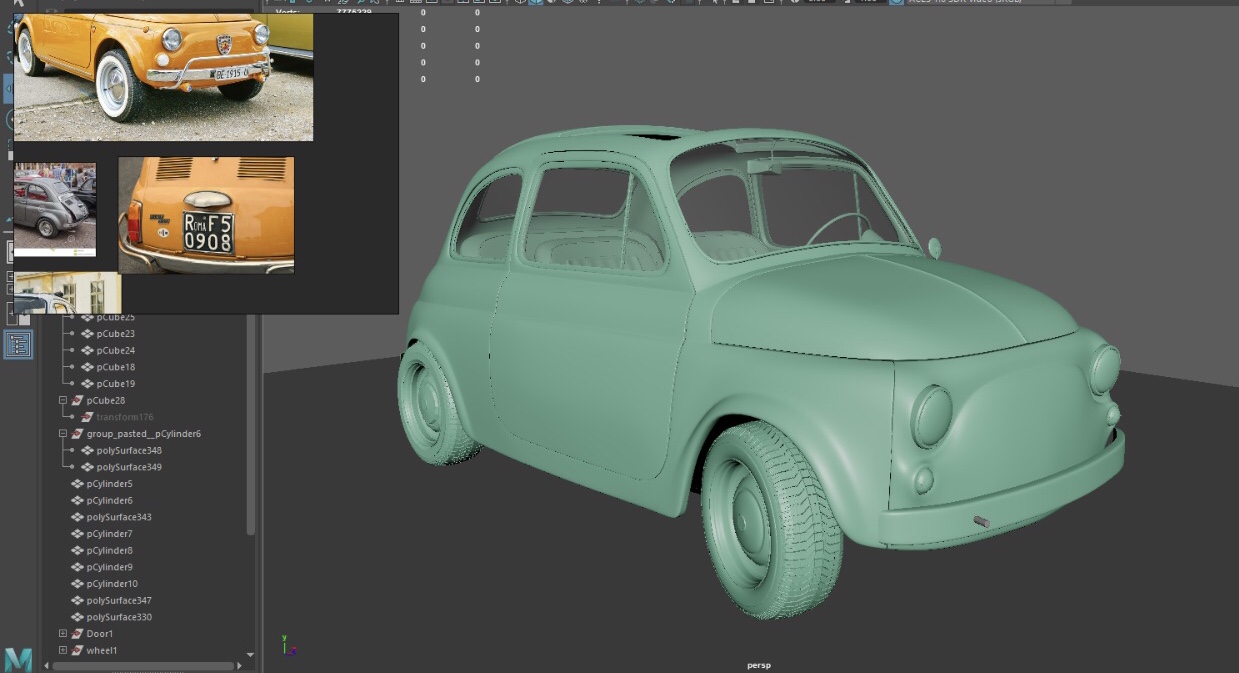Click the orange Fiat front reference thumbnail

pyautogui.click(x=163, y=77)
